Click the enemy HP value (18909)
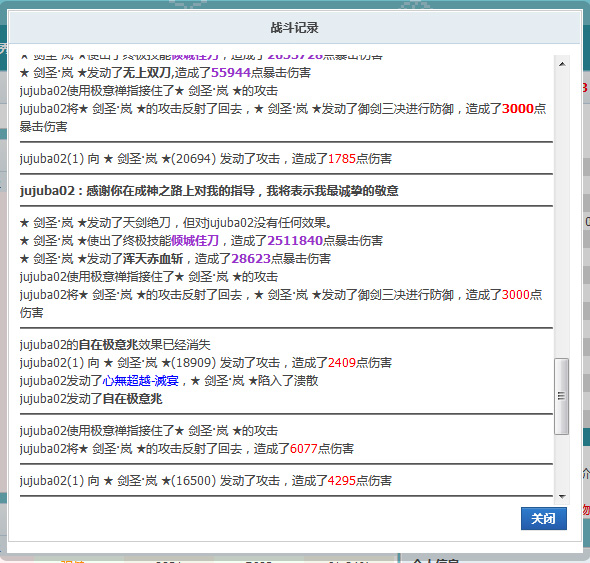This screenshot has width=590, height=563. (193, 362)
